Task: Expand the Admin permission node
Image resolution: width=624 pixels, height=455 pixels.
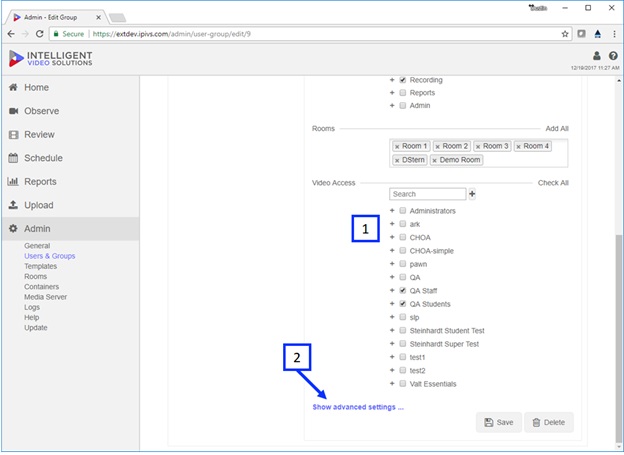Action: pyautogui.click(x=392, y=105)
